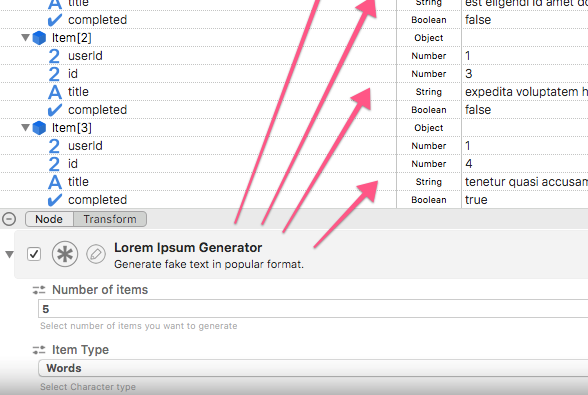This screenshot has height=395, width=588.
Task: Click the asterisk generator icon
Action: 65,254
